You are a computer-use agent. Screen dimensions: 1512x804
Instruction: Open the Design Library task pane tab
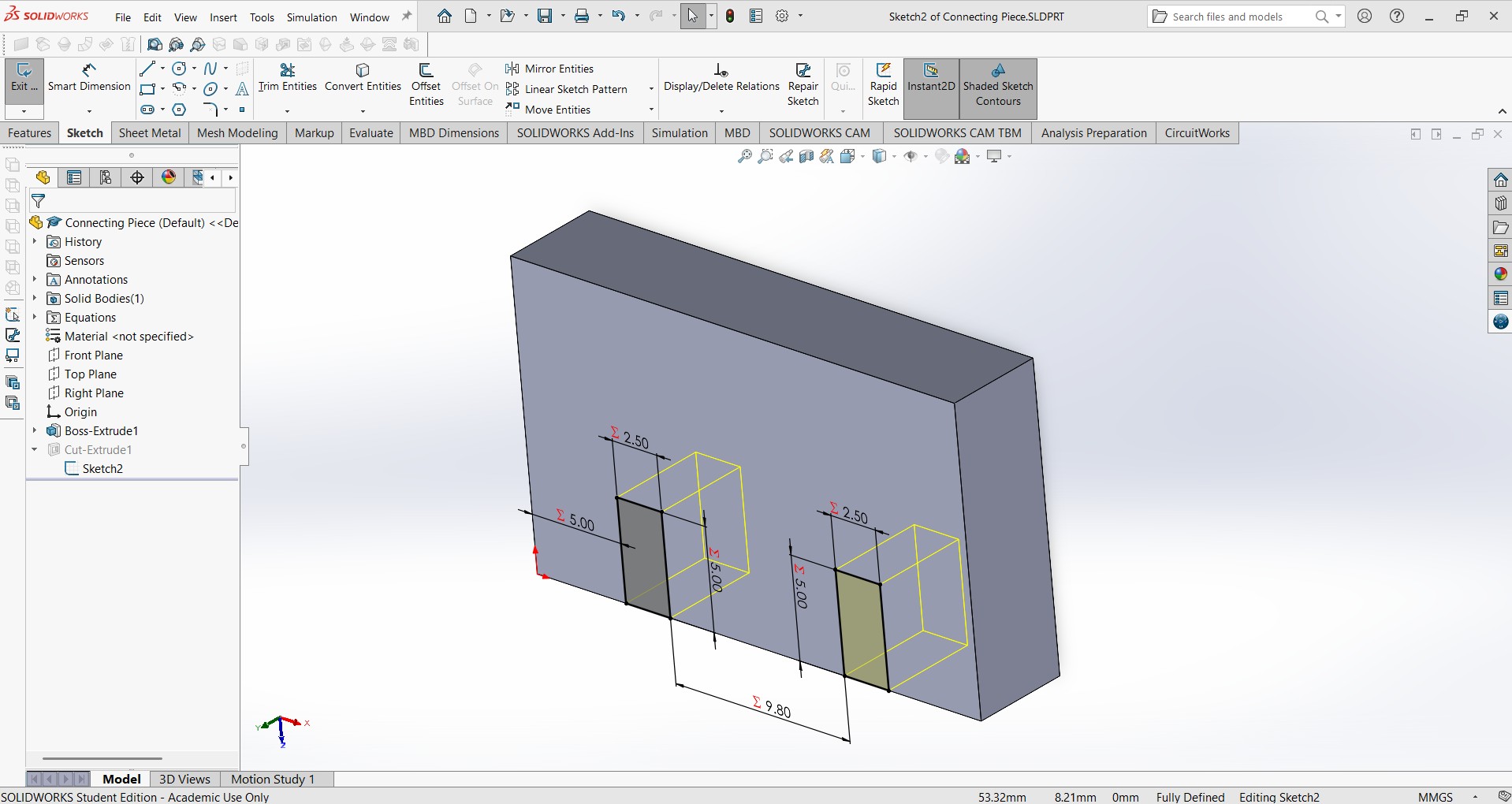[1500, 203]
